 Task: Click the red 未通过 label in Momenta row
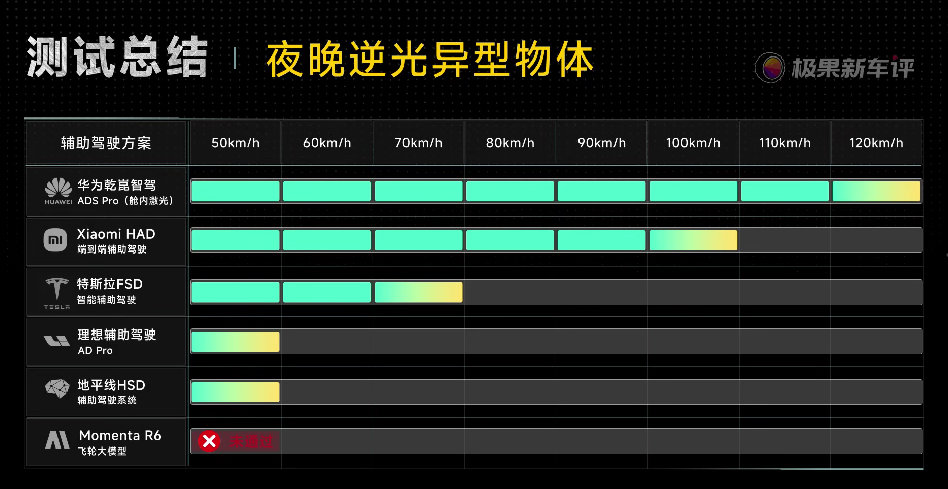click(x=251, y=442)
